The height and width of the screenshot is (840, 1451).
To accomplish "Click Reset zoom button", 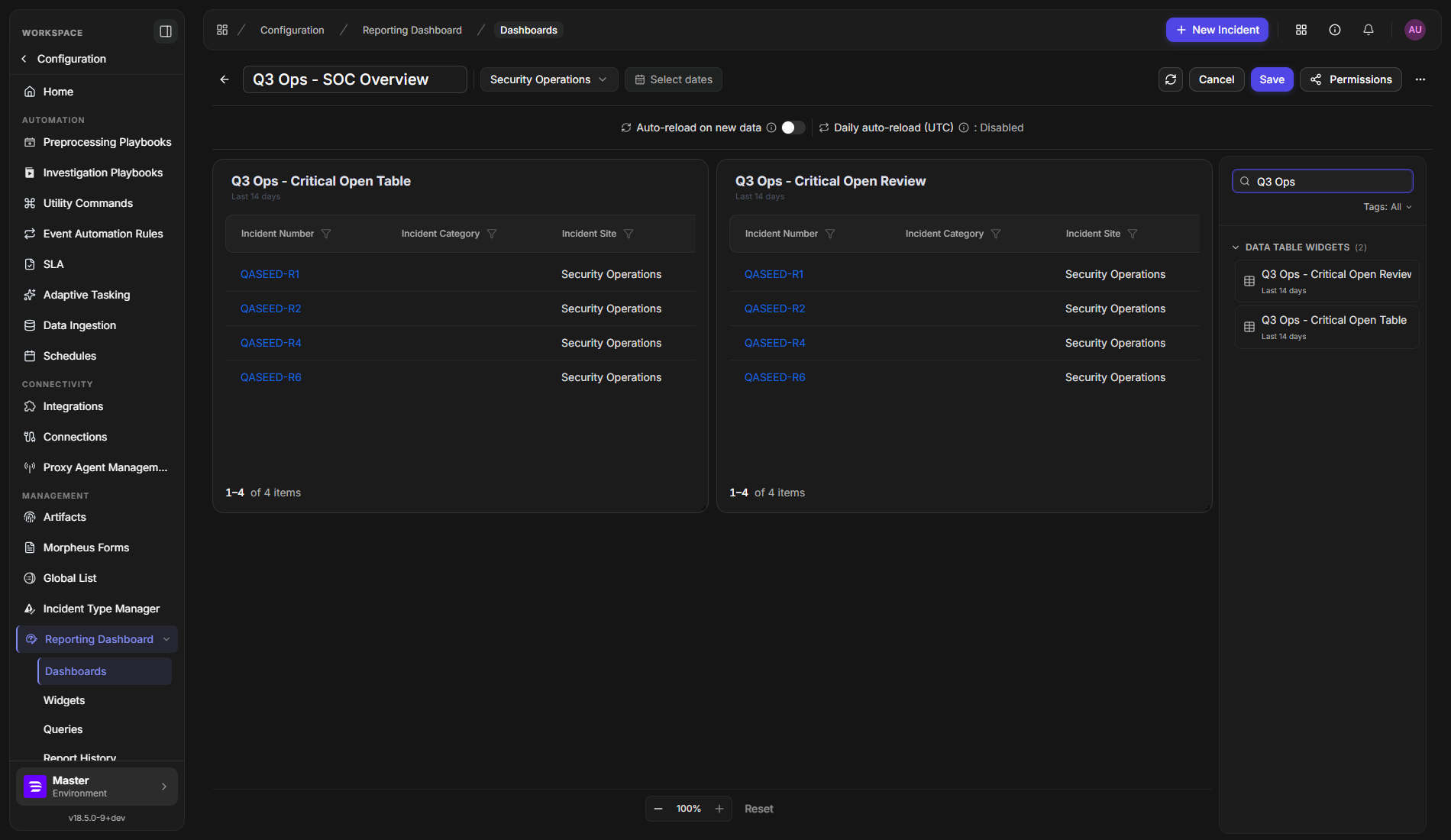I will click(x=759, y=809).
